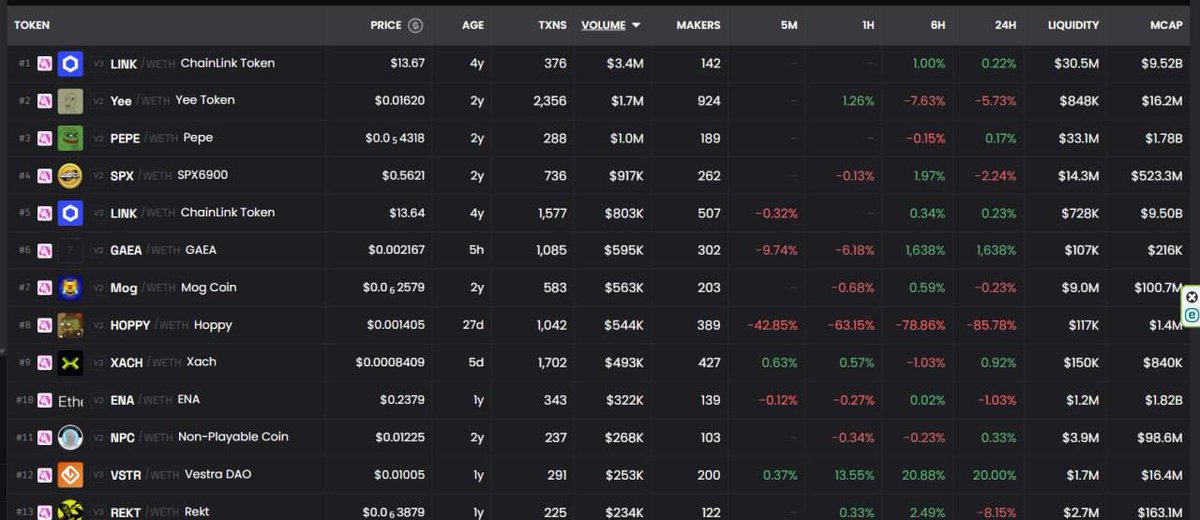Sort by the MCAP column header
This screenshot has height=520, width=1200.
[x=1166, y=25]
